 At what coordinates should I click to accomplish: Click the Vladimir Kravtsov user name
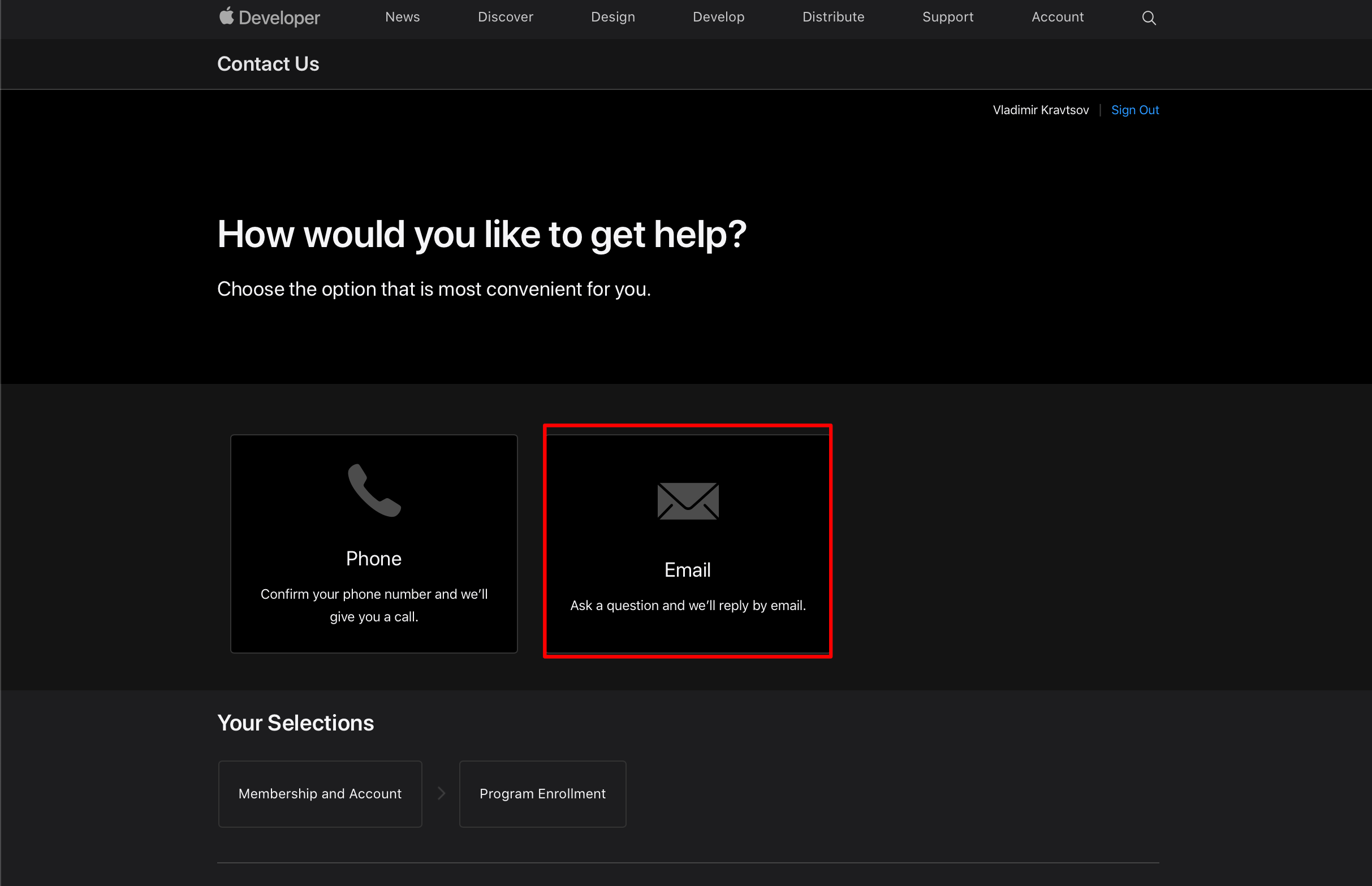(x=1041, y=110)
